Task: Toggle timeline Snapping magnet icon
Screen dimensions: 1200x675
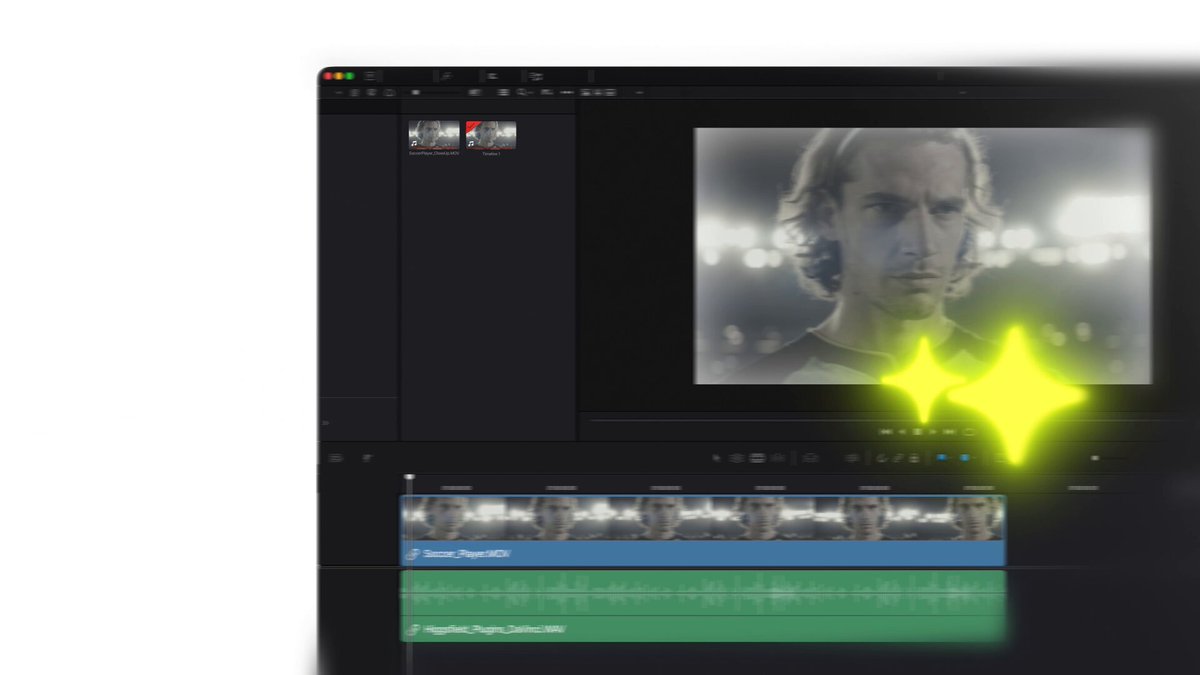Action: point(881,458)
